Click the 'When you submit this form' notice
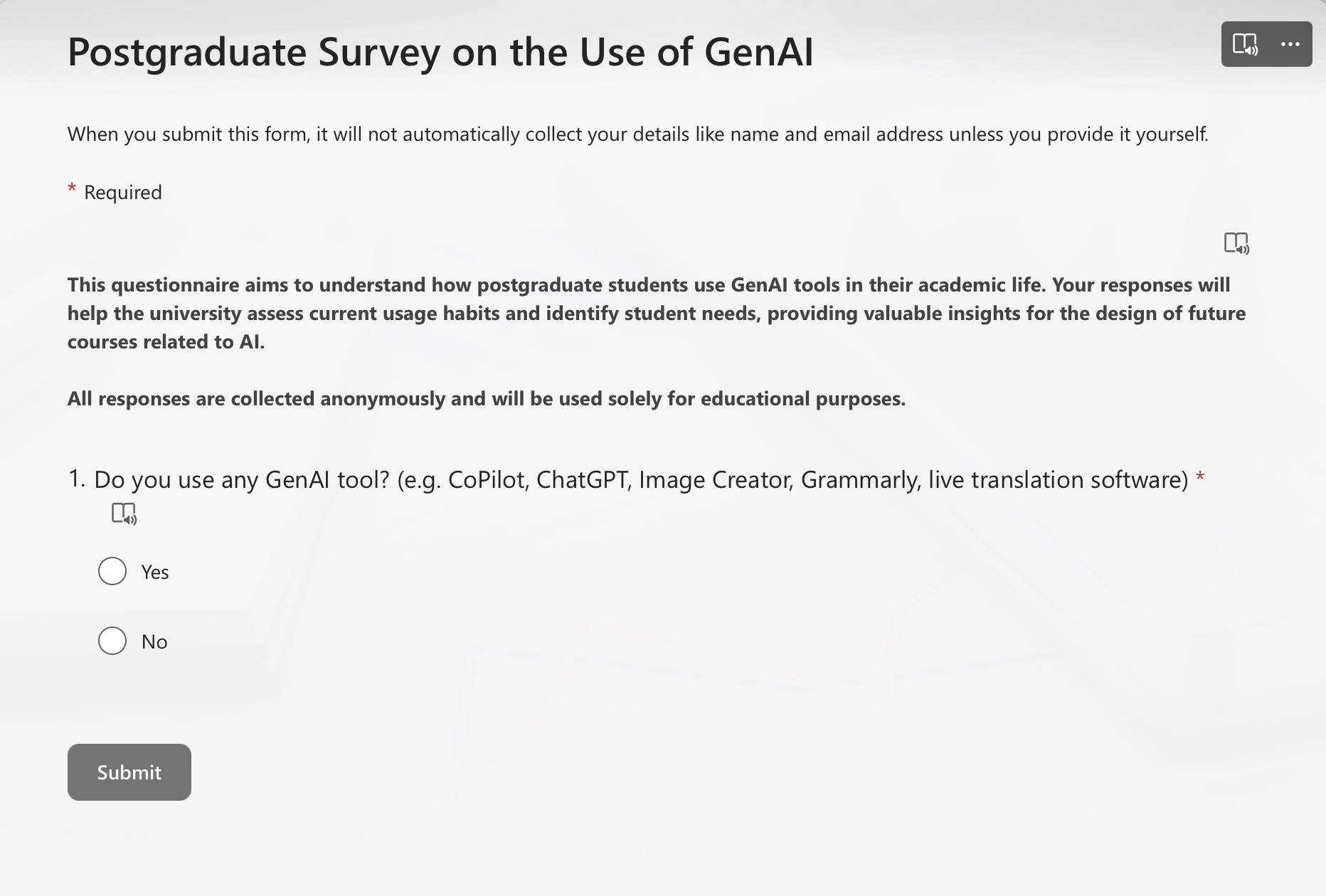The width and height of the screenshot is (1326, 896). point(637,134)
